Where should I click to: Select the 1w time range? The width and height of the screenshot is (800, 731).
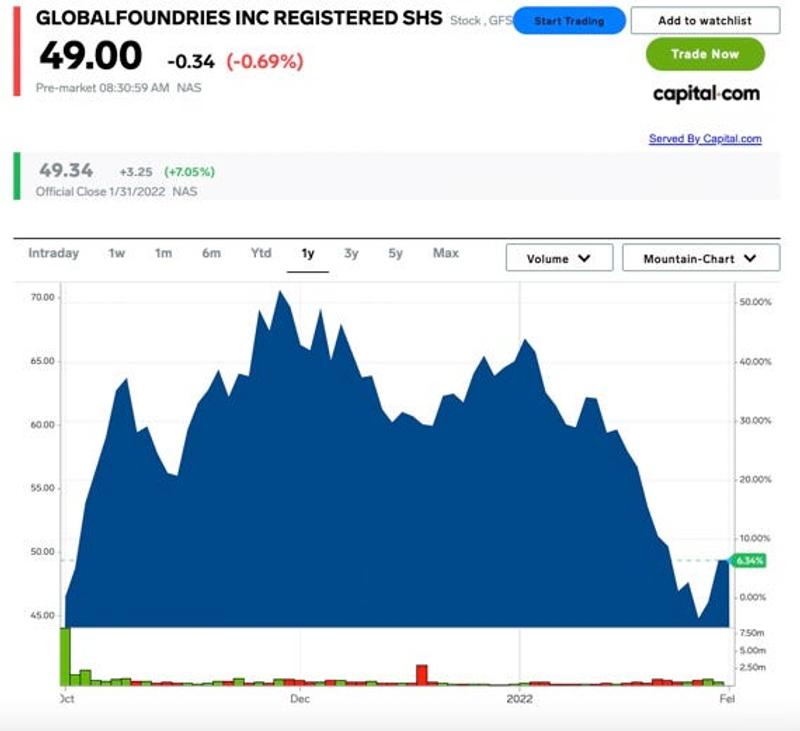[x=117, y=254]
